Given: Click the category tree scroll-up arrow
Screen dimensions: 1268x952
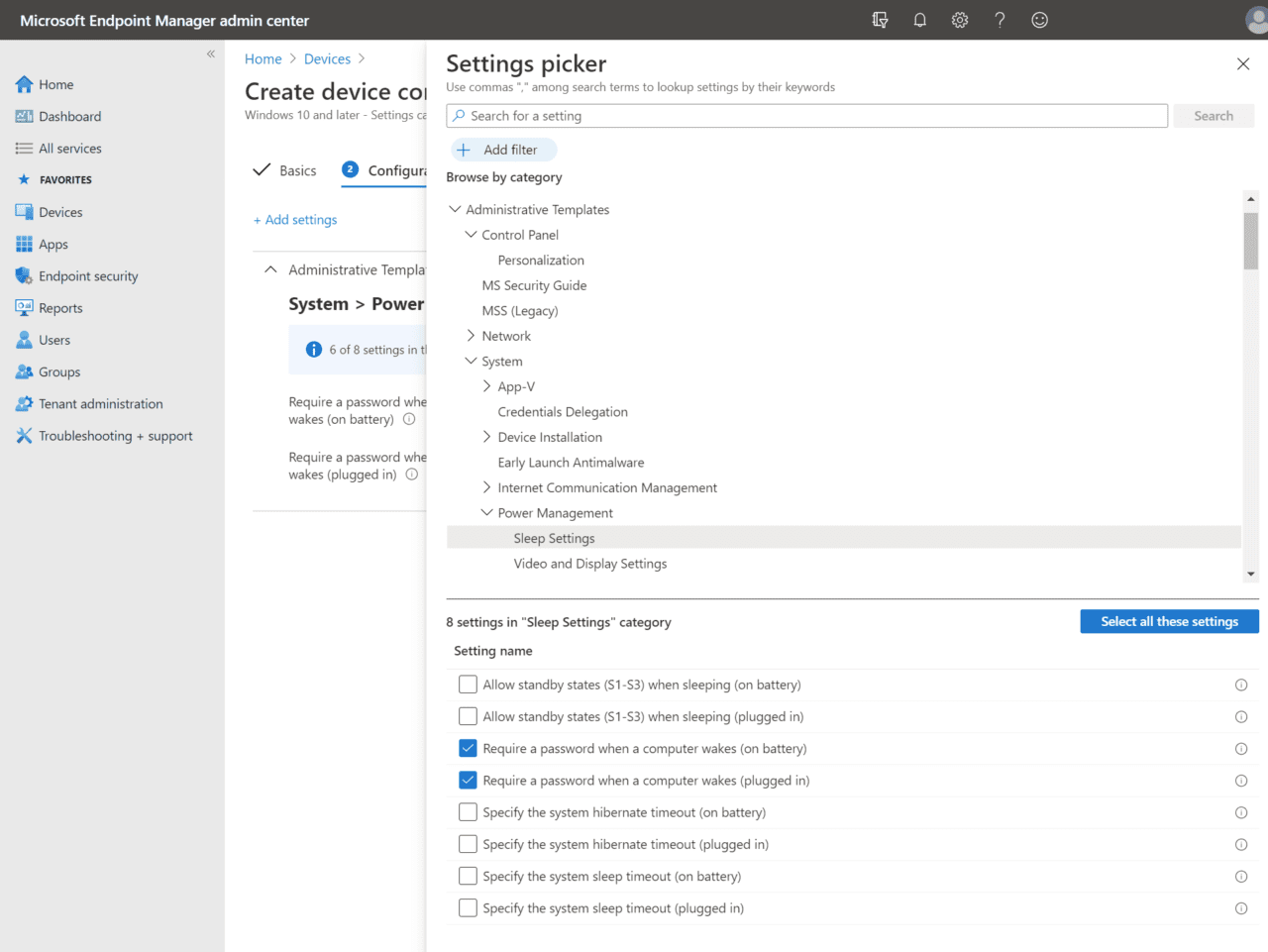Looking at the screenshot, I should tap(1251, 199).
